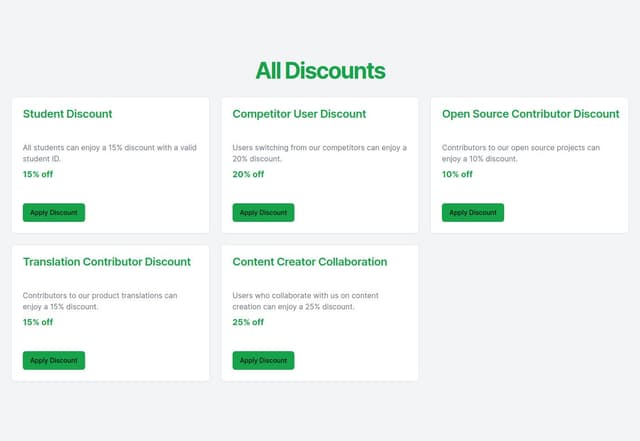Click the competitor switching description text

click(x=319, y=153)
